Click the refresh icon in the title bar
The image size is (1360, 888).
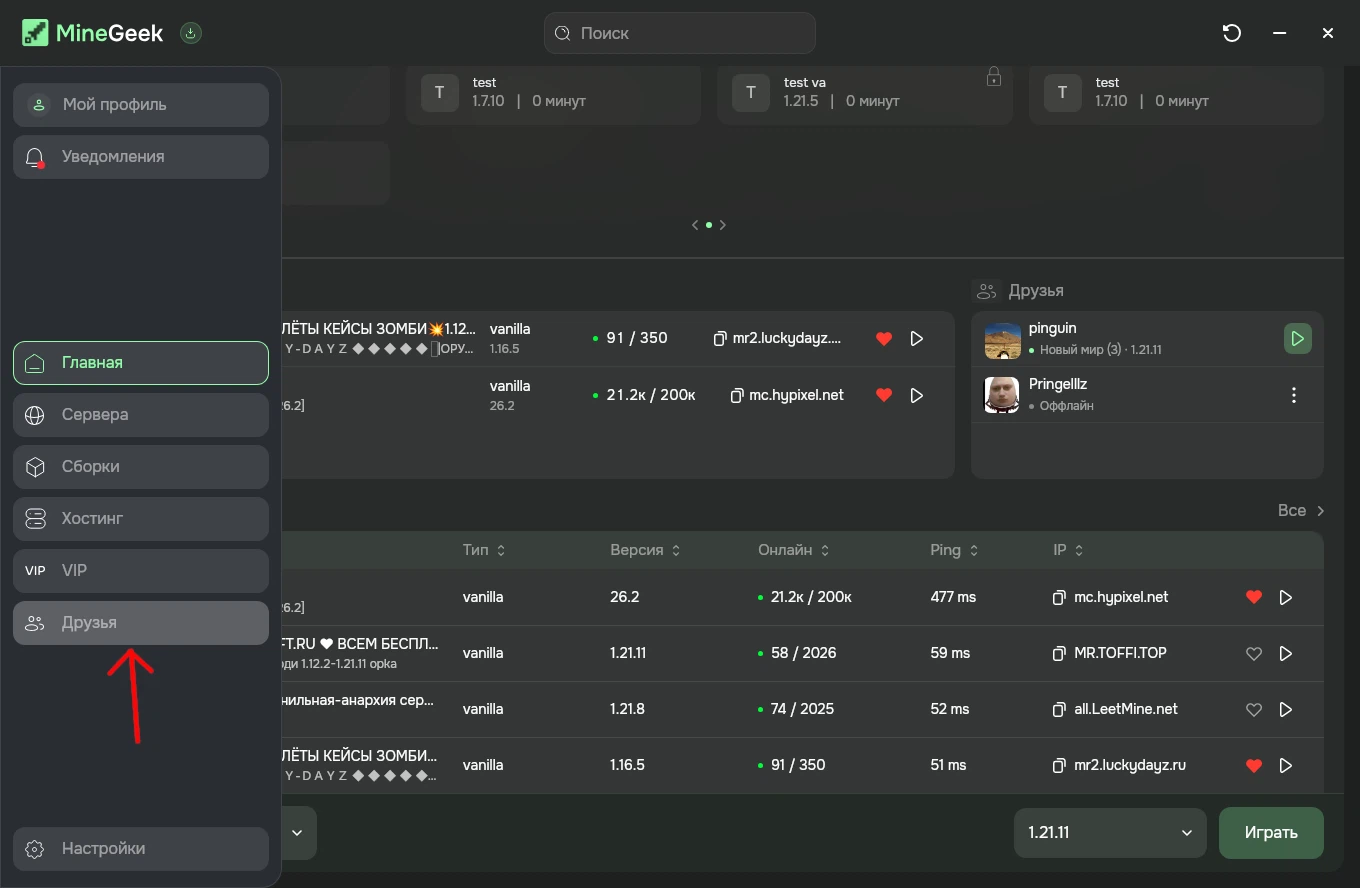(1232, 33)
